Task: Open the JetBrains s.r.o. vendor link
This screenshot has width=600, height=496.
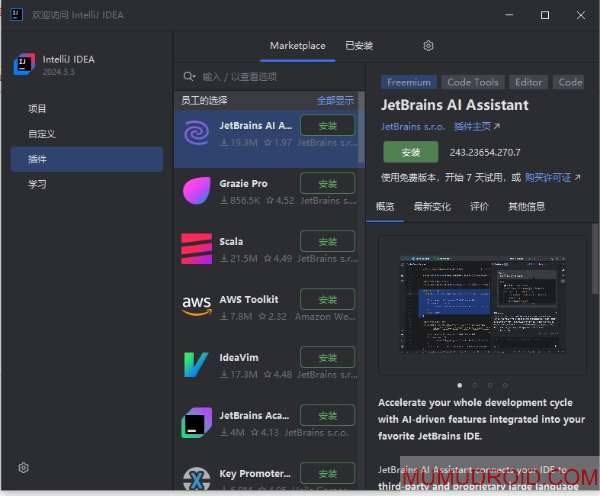Action: coord(413,126)
